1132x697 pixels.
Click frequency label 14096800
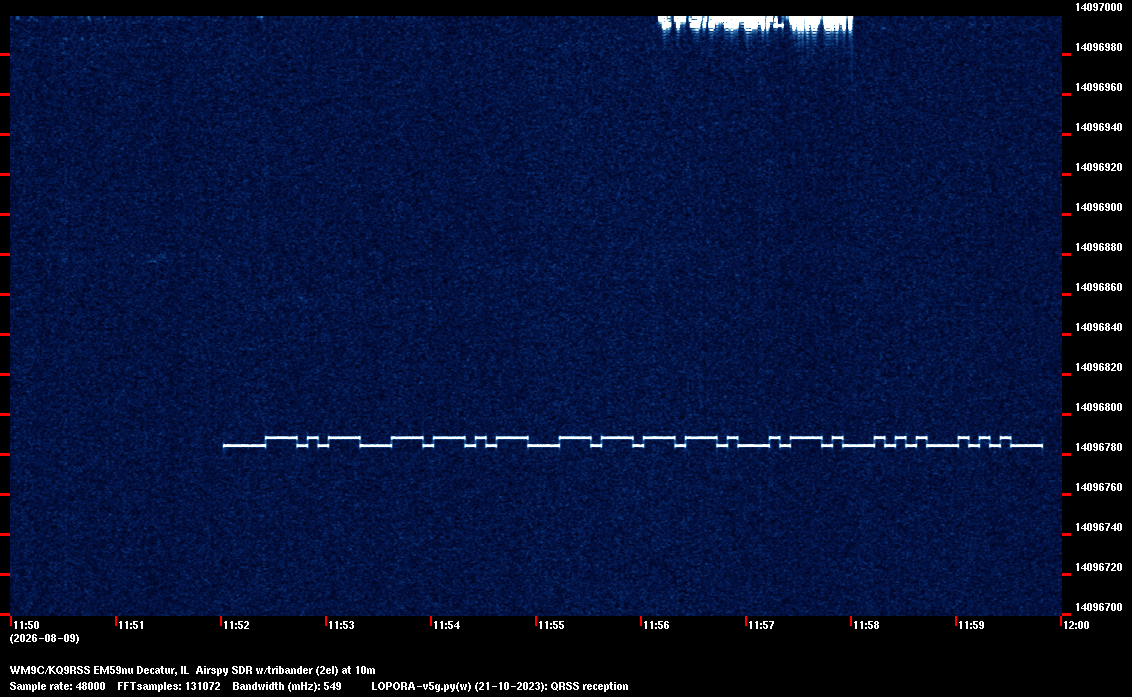1098,407
